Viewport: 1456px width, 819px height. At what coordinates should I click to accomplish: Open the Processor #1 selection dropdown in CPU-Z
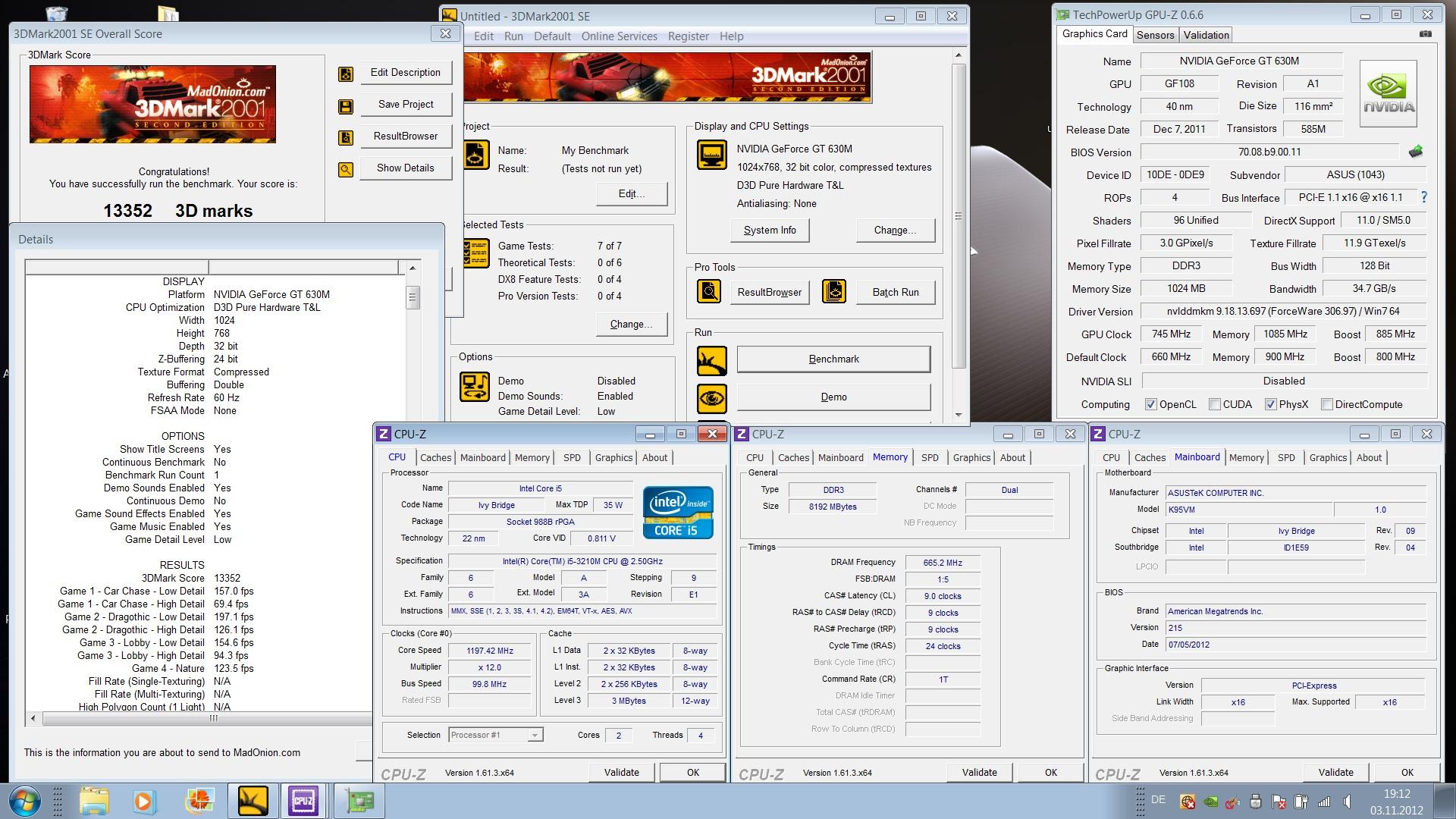[x=535, y=735]
